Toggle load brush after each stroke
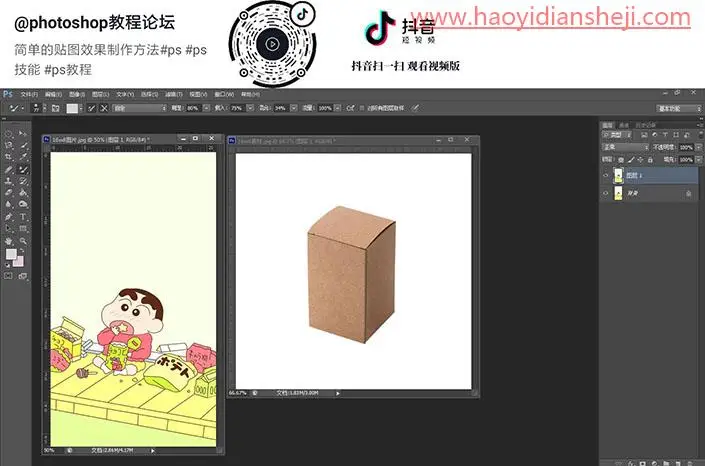Screen dimensions: 705x466 (91, 108)
